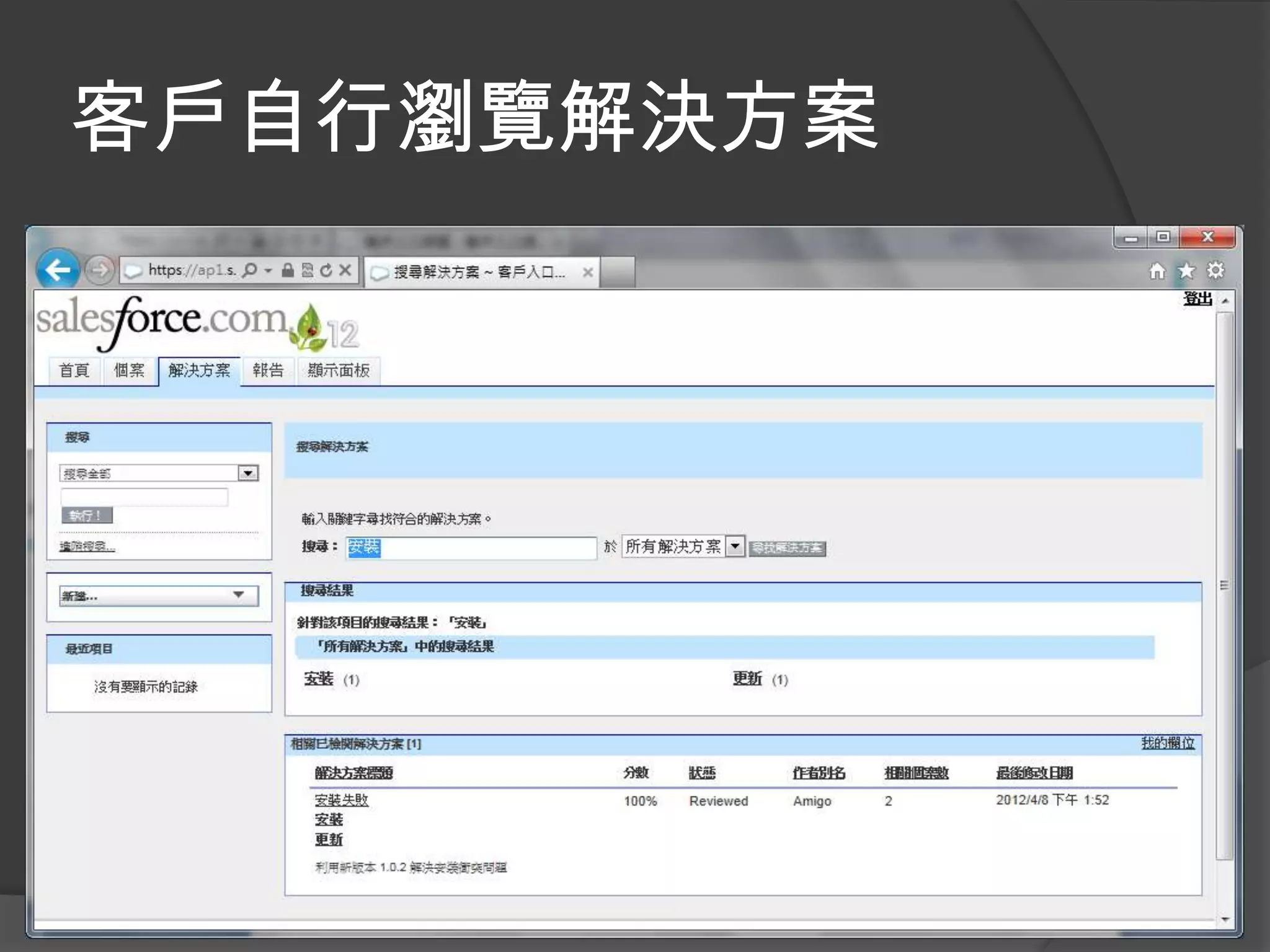Viewport: 1270px width, 952px height.
Task: Sort by 作者別名 column header
Action: [819, 773]
